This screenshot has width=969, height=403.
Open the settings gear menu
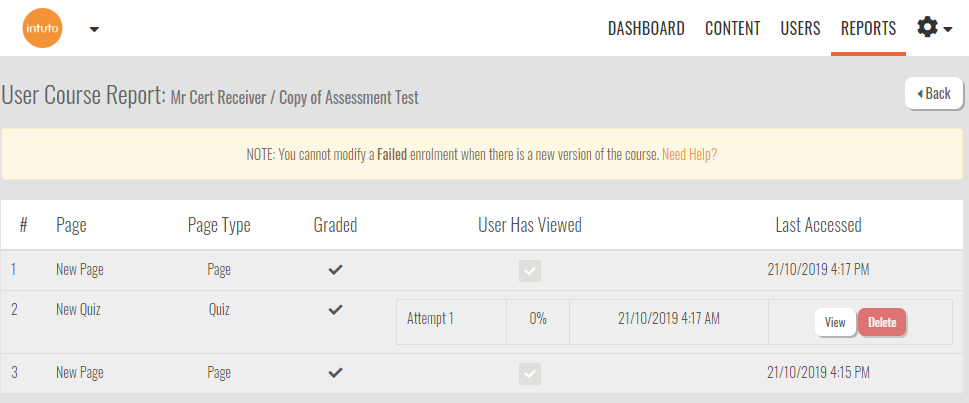(933, 28)
